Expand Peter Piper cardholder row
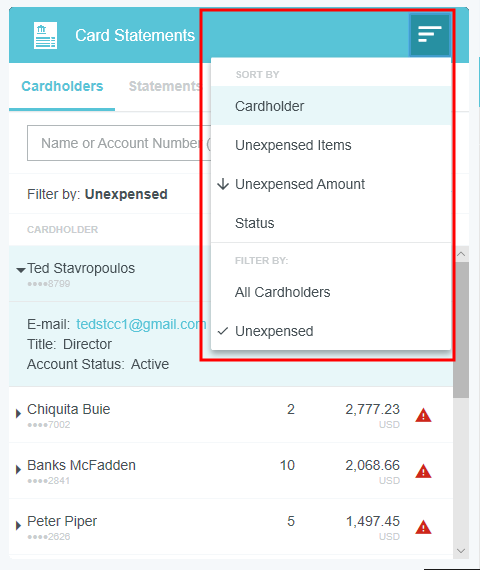 [x=18, y=525]
